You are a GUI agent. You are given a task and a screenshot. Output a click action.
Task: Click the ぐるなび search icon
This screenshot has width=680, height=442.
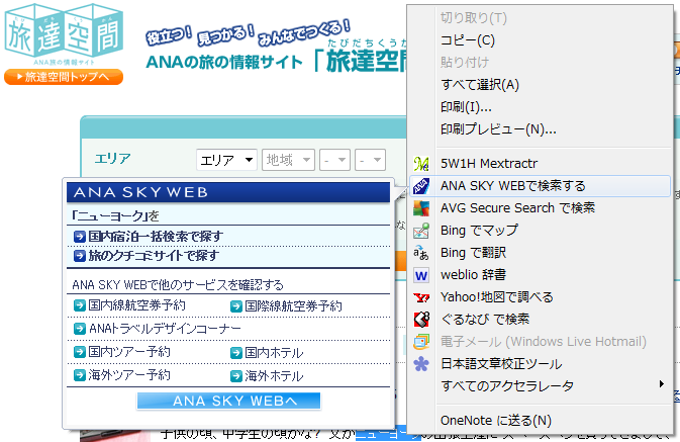point(421,320)
